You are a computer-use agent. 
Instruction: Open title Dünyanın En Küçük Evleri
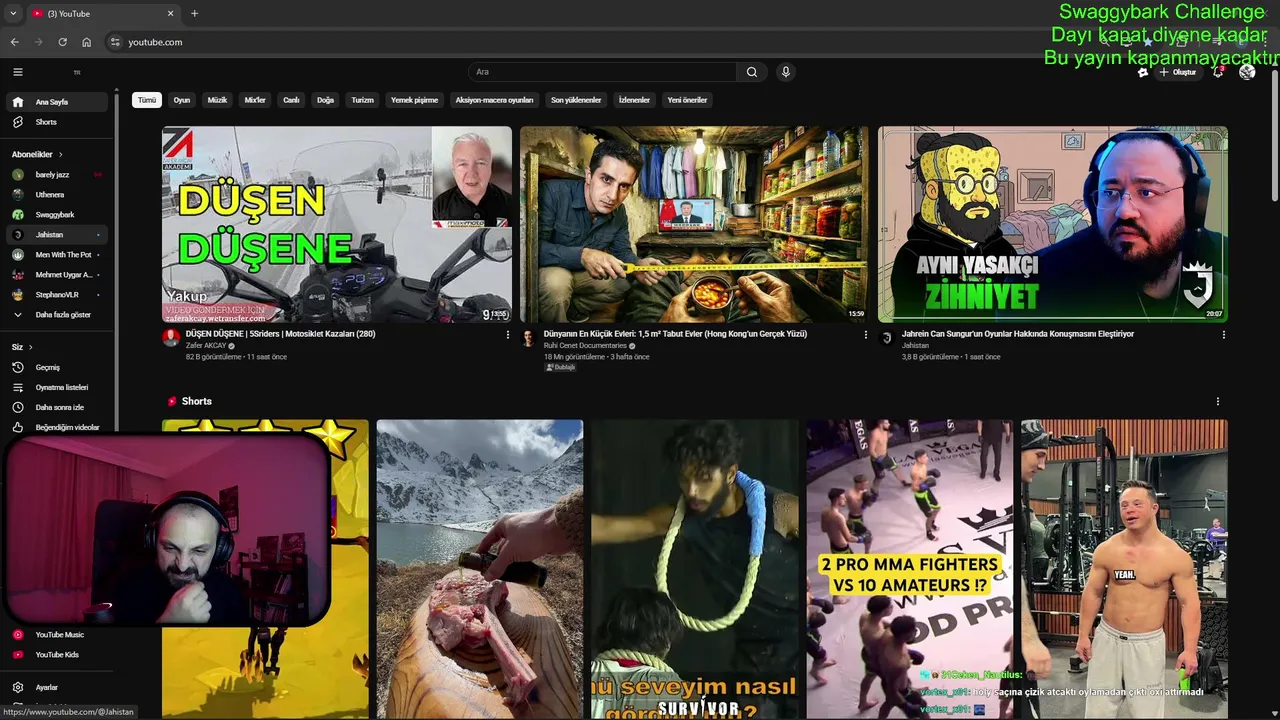coord(675,334)
